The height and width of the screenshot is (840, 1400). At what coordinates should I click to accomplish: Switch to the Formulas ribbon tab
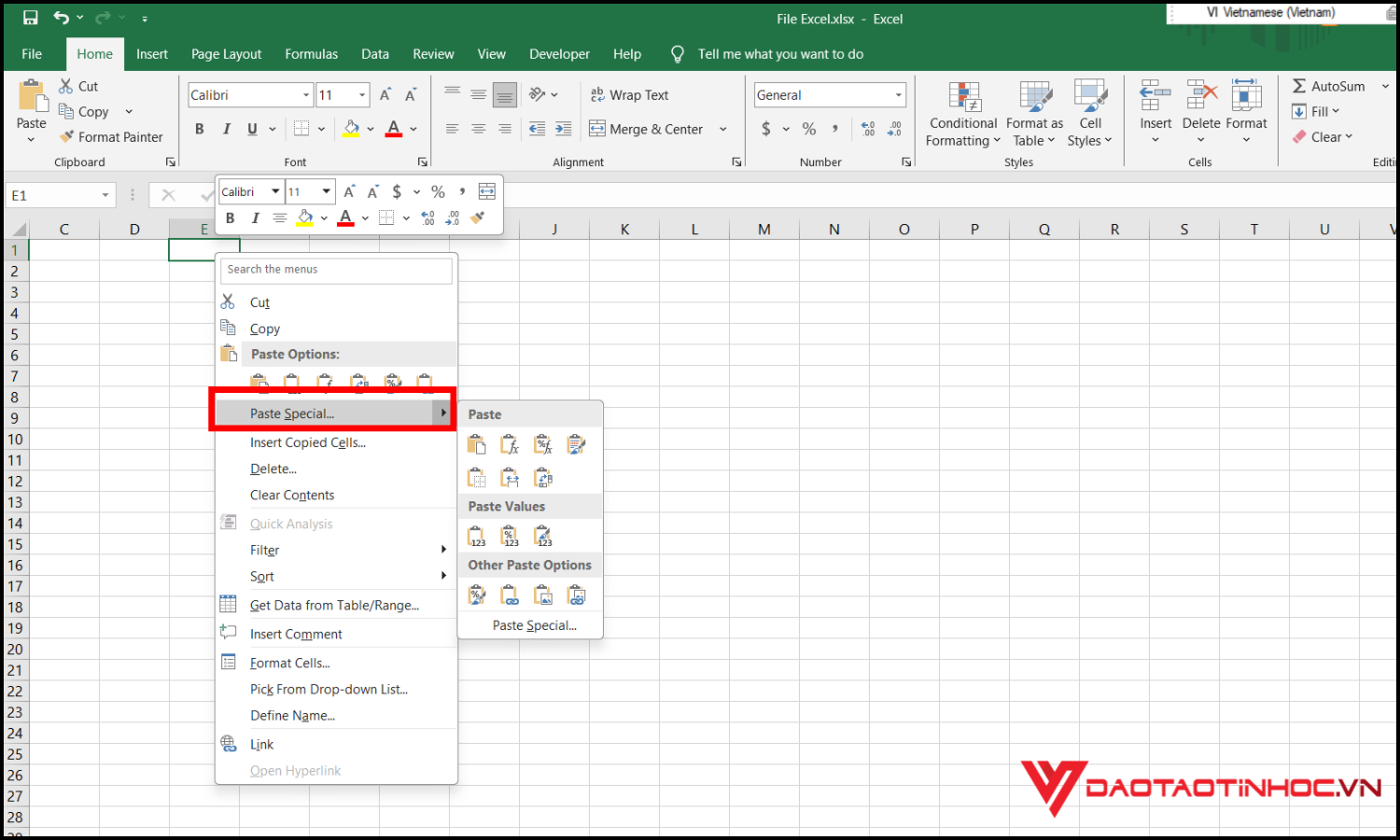click(311, 54)
